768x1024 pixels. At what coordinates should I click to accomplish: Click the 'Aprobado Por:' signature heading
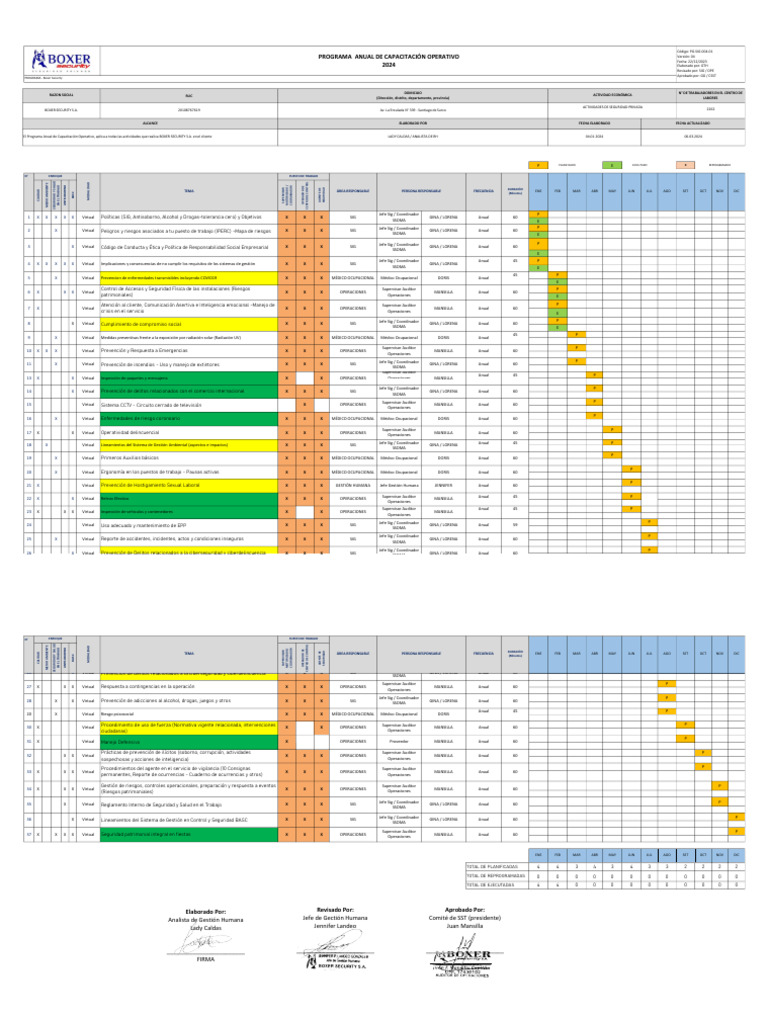(464, 910)
